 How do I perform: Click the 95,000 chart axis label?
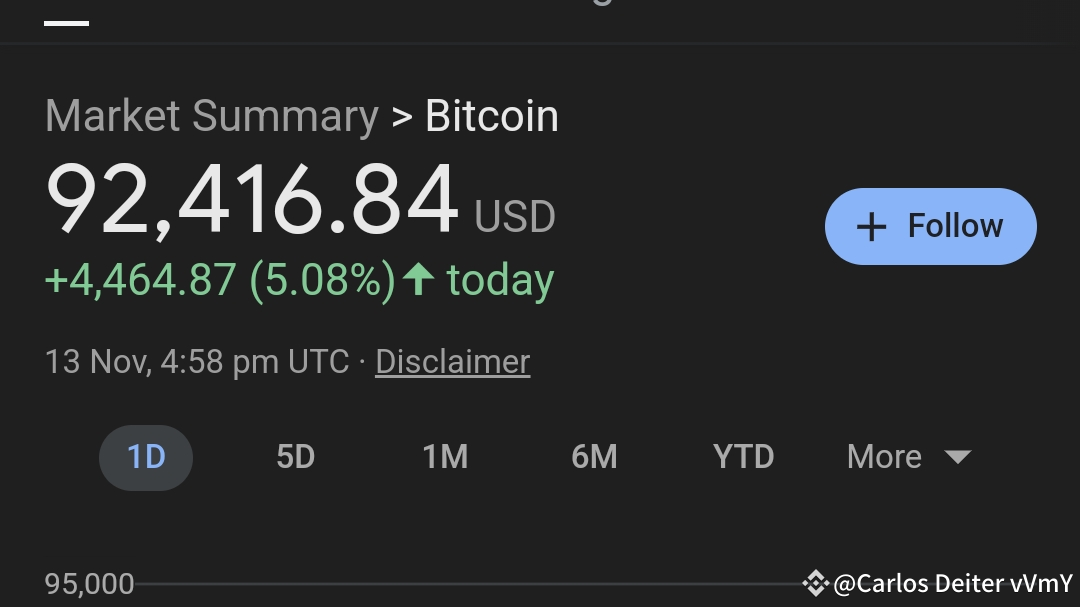pyautogui.click(x=90, y=584)
